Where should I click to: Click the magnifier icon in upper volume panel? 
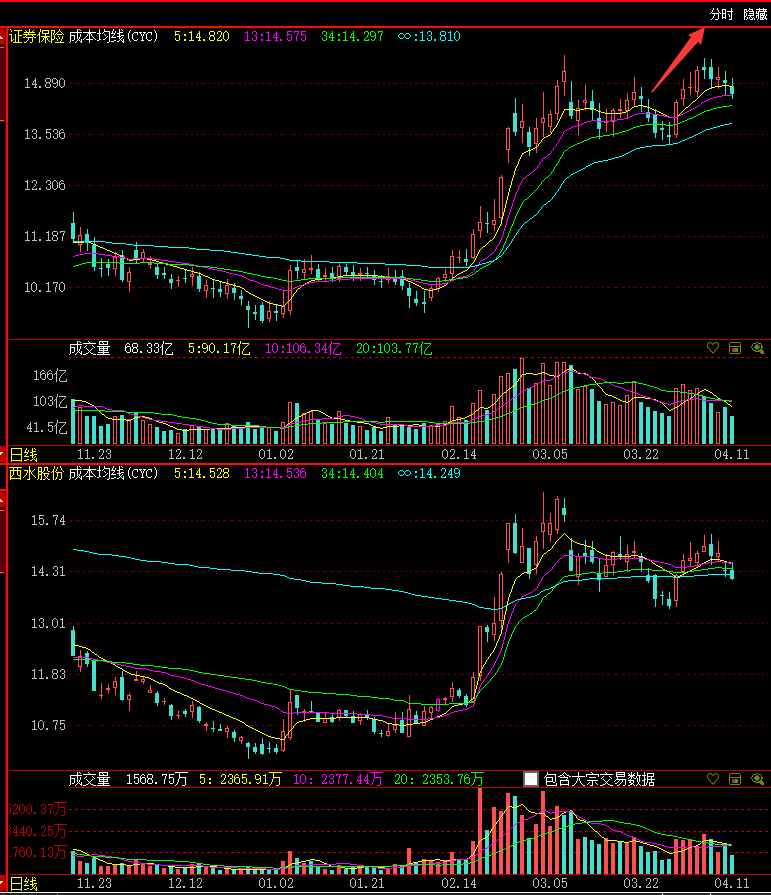[757, 349]
